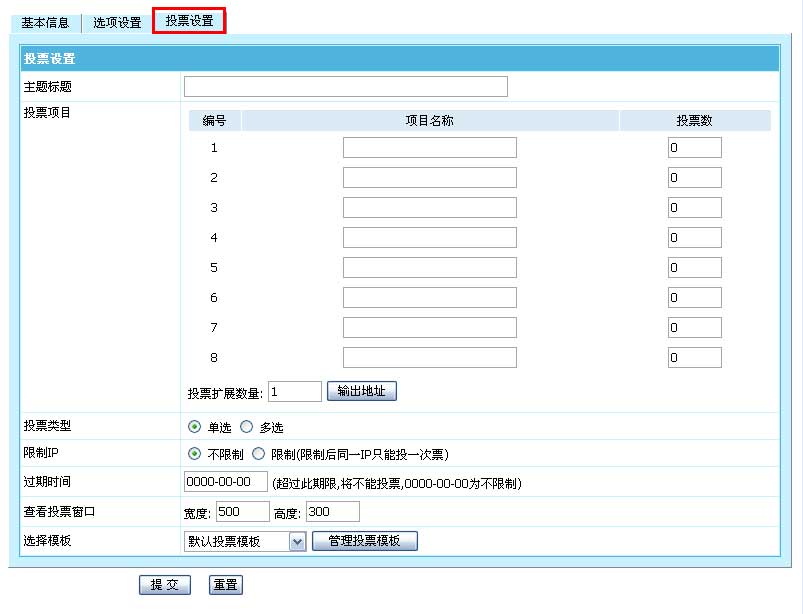Viewport: 803px width, 614px height.
Task: Click the 过期时间 date field
Action: coord(225,482)
